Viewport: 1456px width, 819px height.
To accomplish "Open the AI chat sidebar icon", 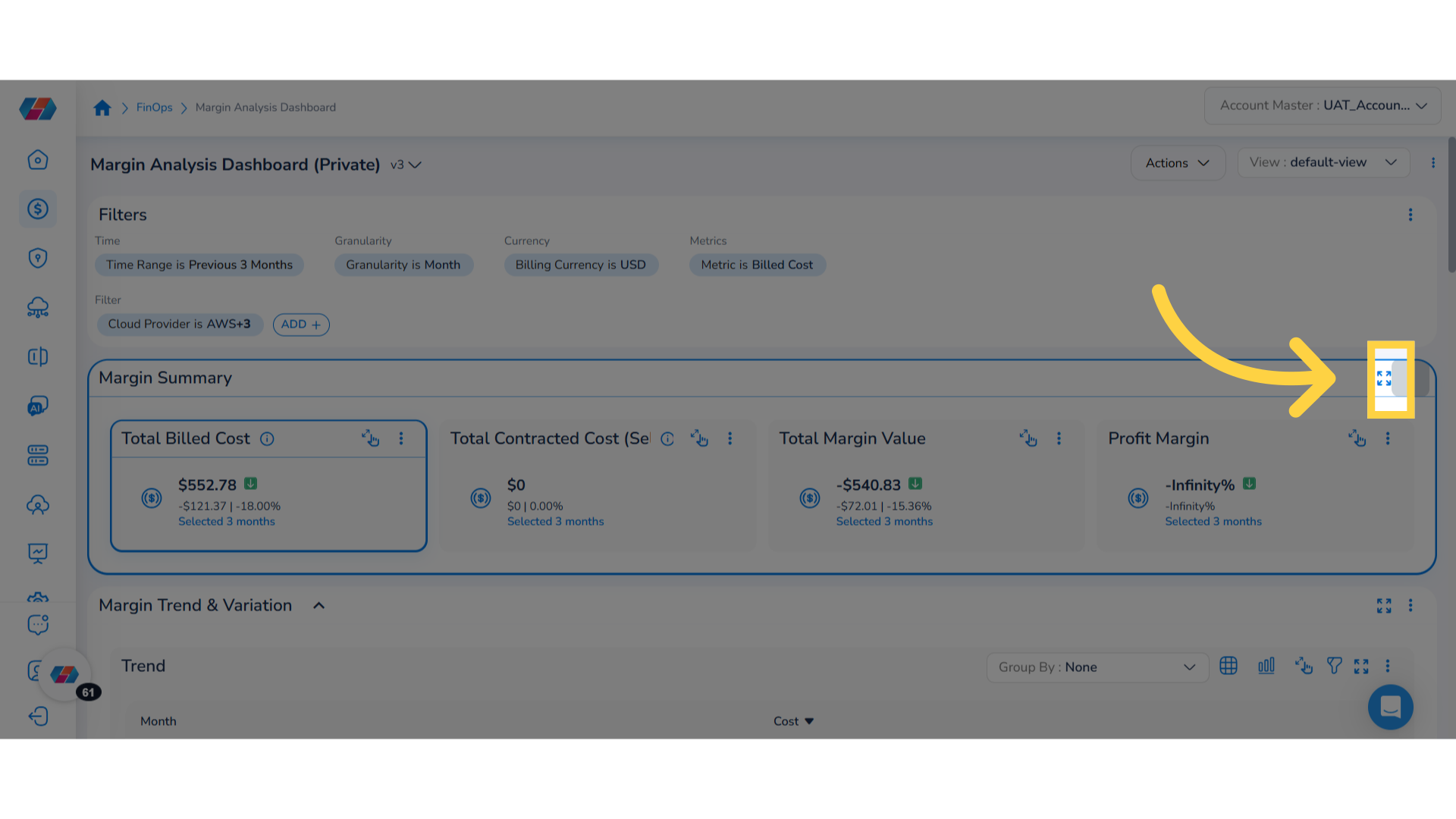I will click(x=38, y=406).
